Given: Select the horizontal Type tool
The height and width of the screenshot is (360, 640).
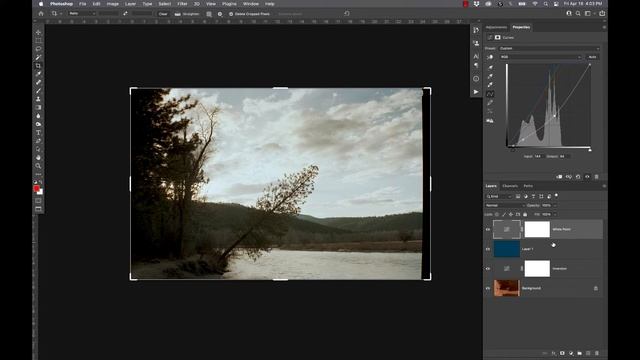Looking at the screenshot, I should pyautogui.click(x=38, y=133).
